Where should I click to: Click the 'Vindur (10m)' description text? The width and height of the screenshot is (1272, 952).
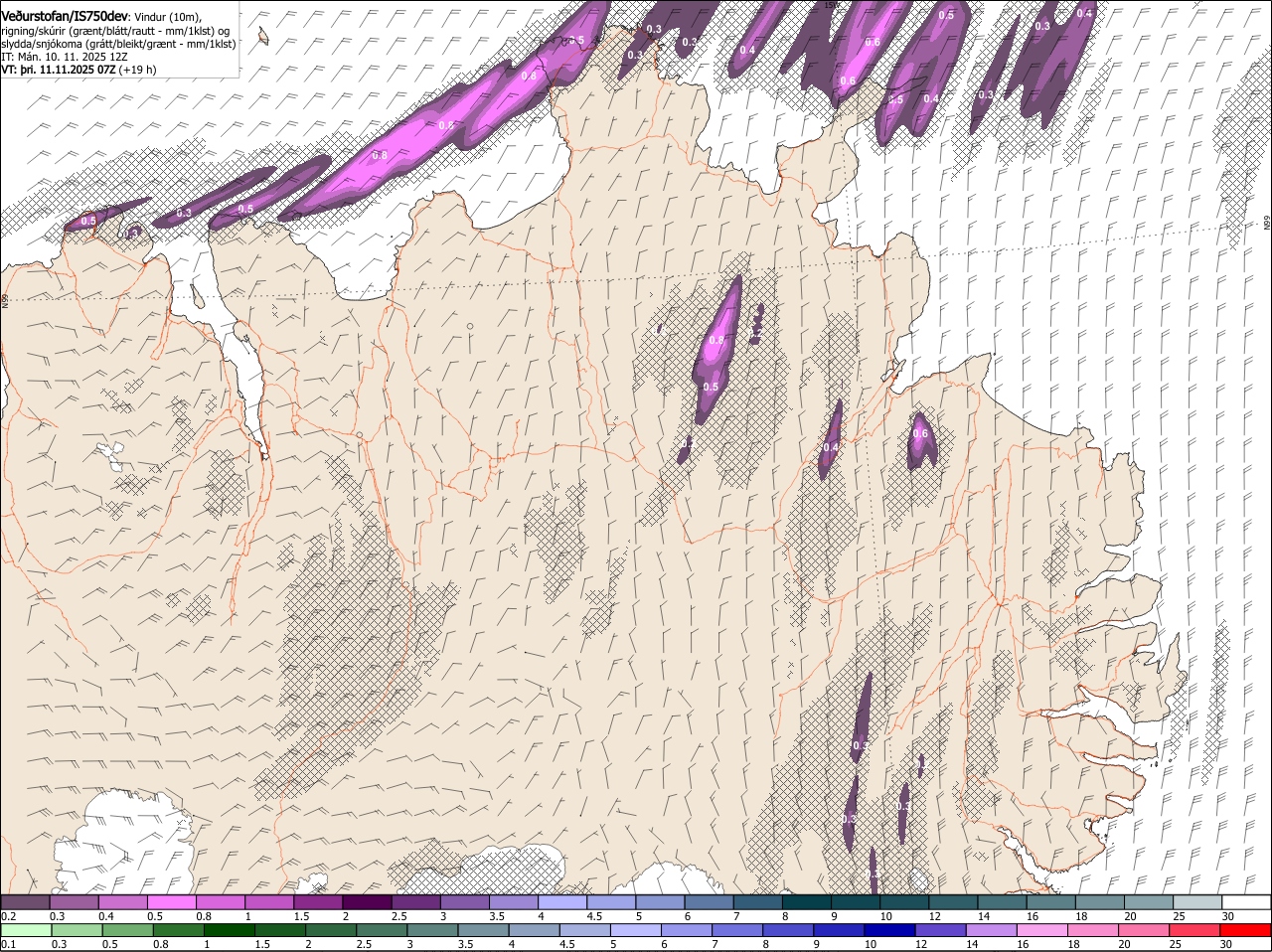pyautogui.click(x=168, y=17)
